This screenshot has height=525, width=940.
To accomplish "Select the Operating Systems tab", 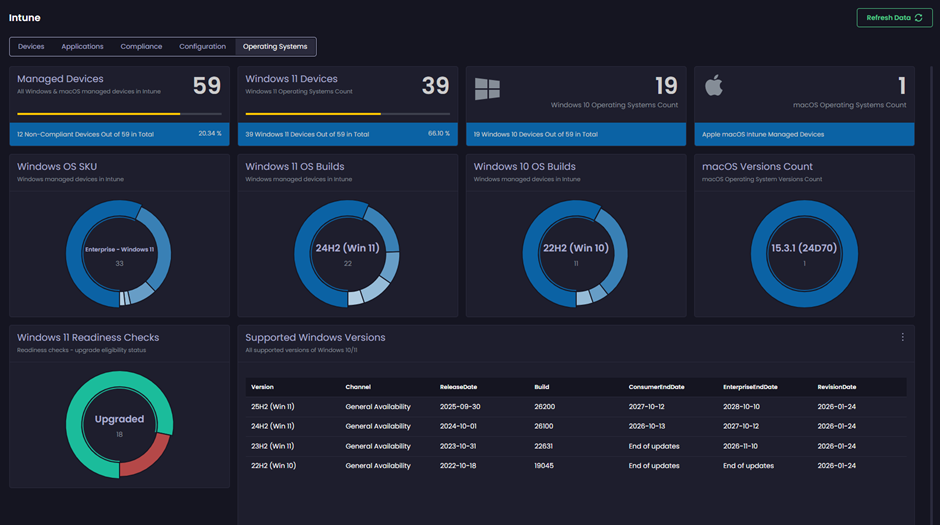I will pos(275,47).
